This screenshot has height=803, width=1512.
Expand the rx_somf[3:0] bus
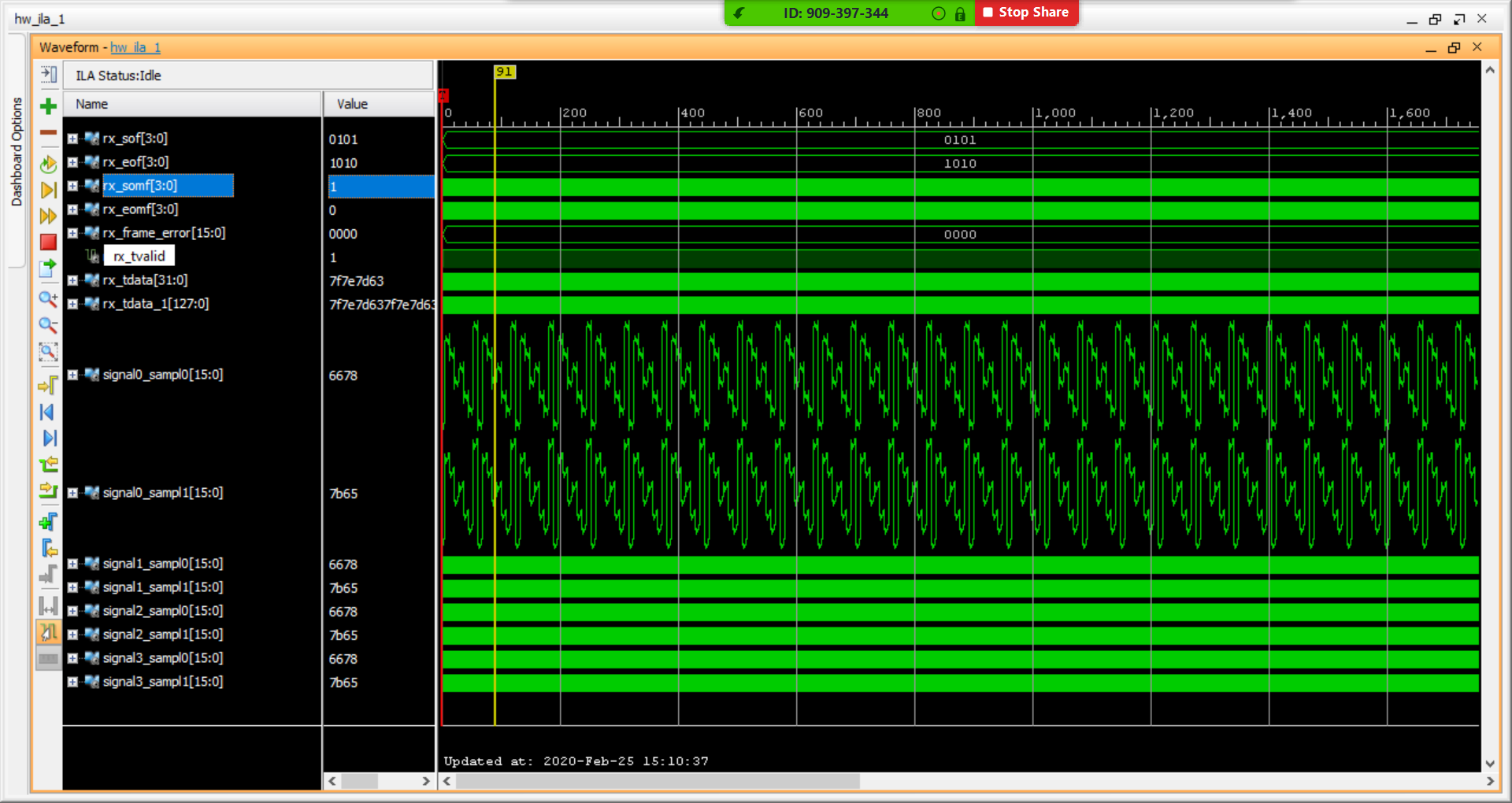72,186
